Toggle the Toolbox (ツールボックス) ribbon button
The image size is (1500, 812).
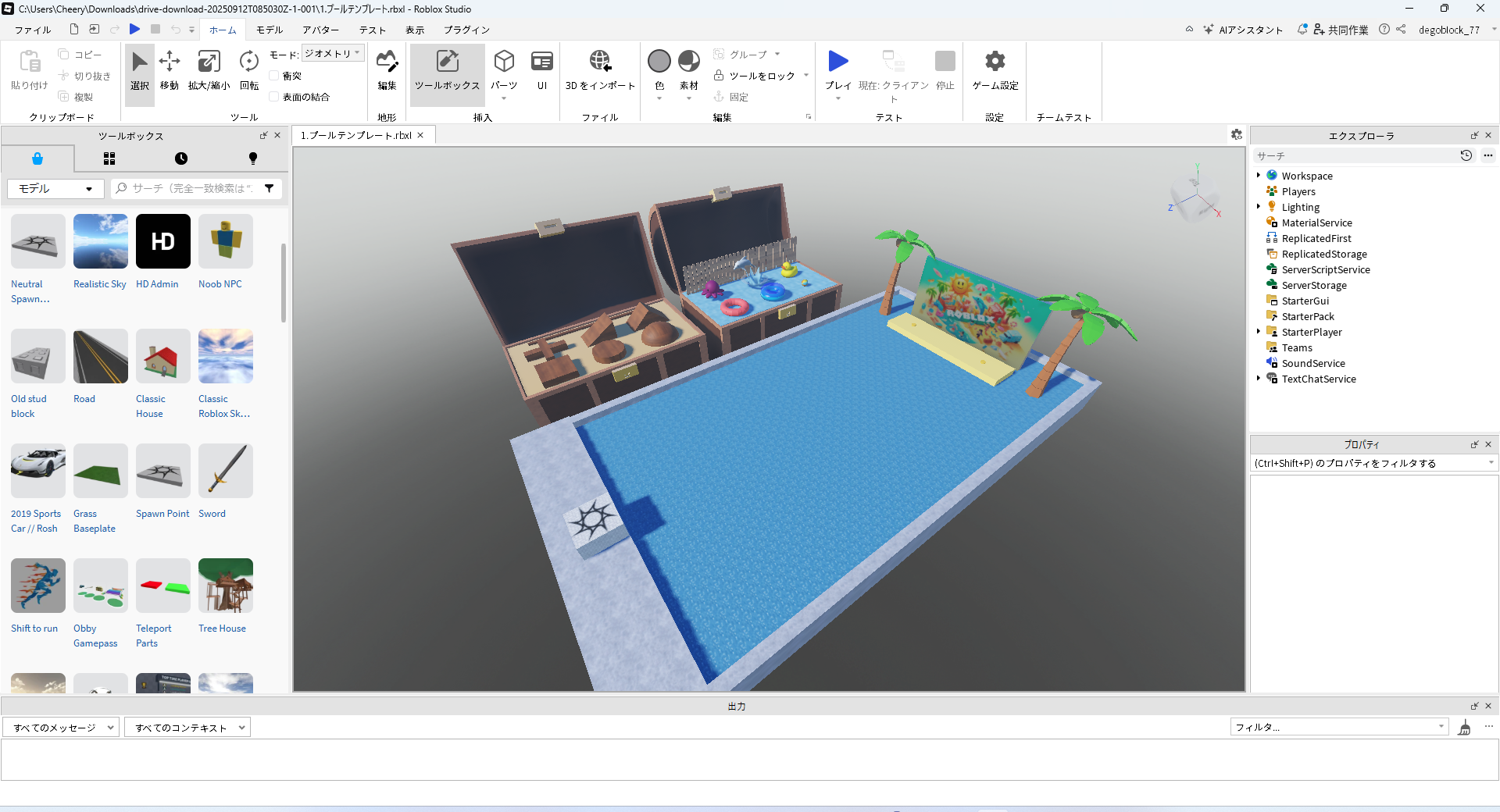pos(447,70)
